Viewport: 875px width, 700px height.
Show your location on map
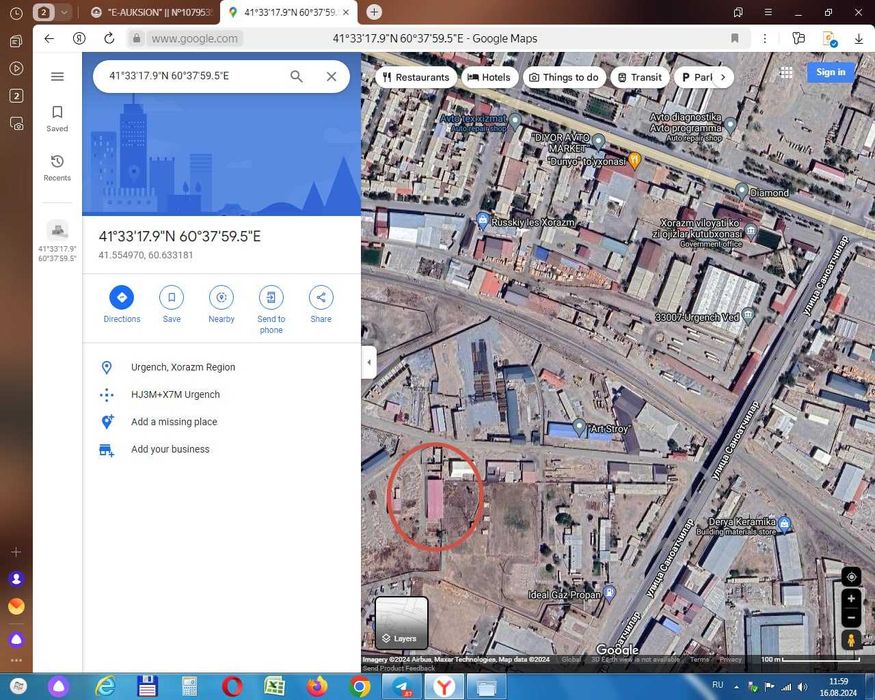point(851,577)
